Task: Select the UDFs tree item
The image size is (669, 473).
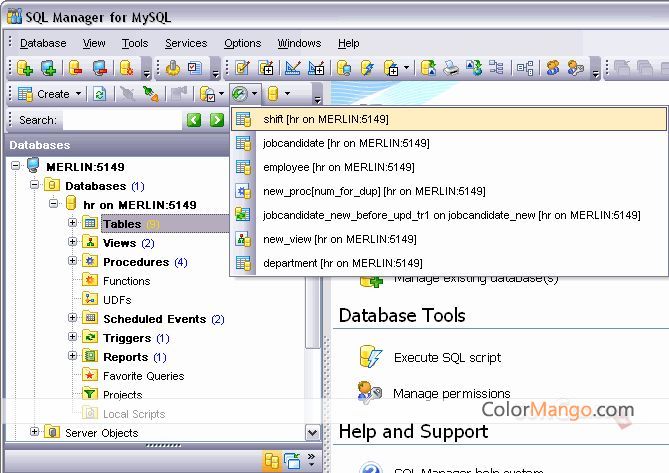Action: (117, 300)
